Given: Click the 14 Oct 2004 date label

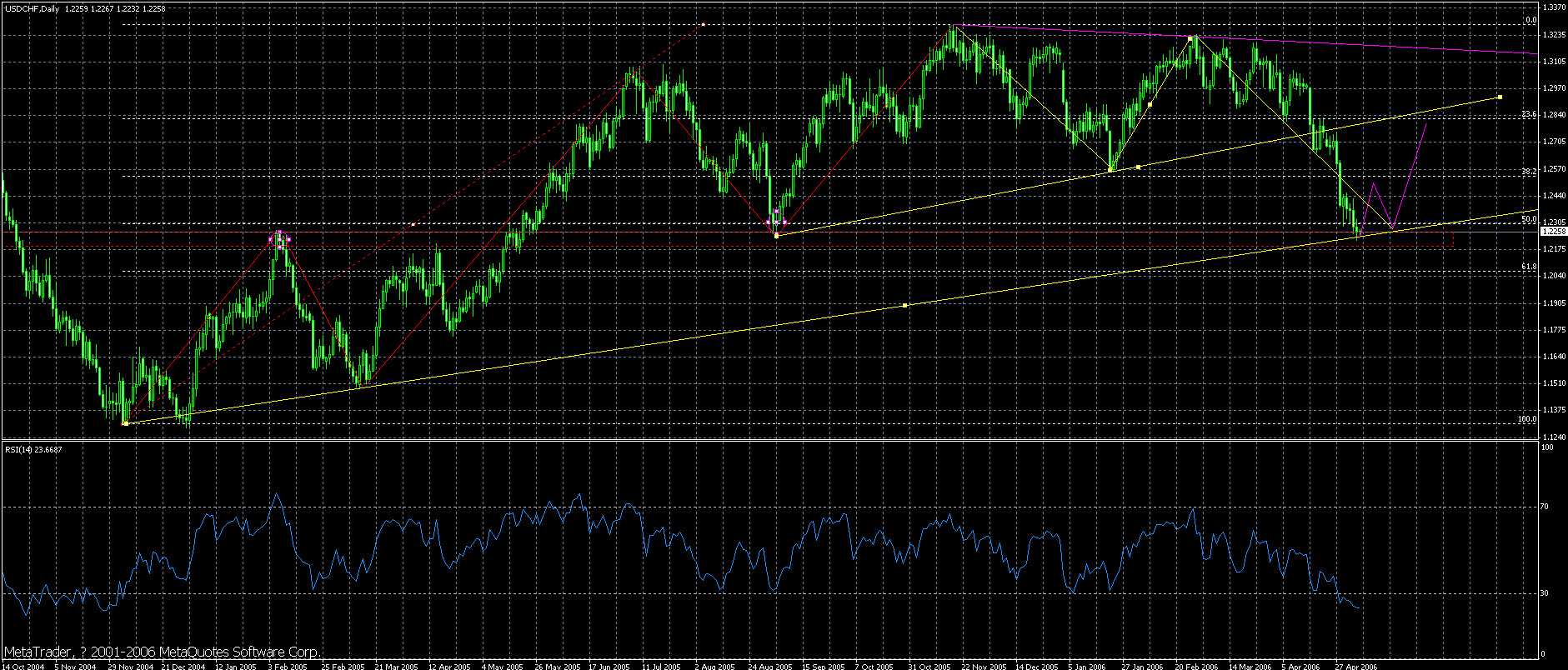Looking at the screenshot, I should (x=23, y=666).
